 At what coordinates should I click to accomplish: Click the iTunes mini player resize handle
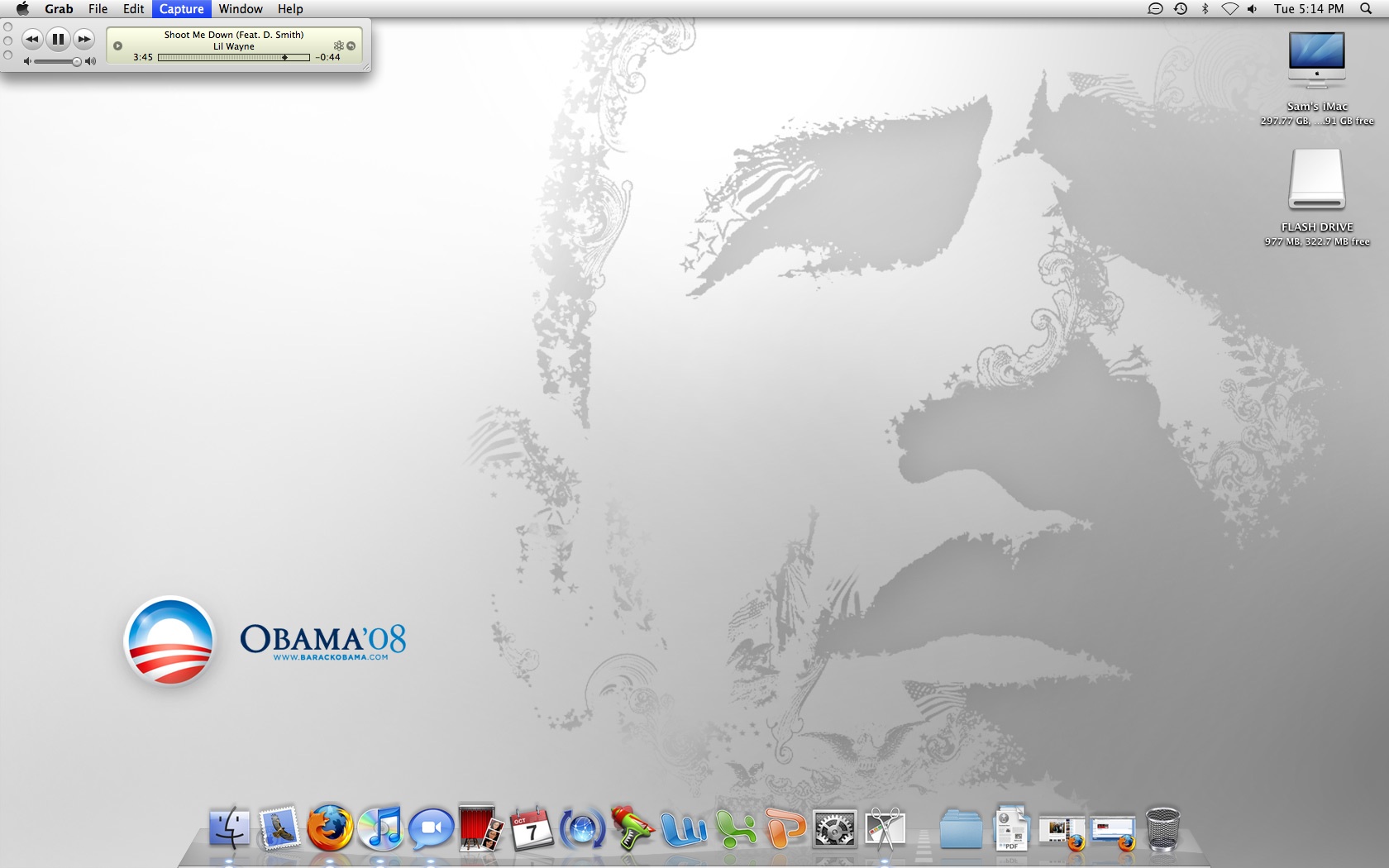coord(365,67)
